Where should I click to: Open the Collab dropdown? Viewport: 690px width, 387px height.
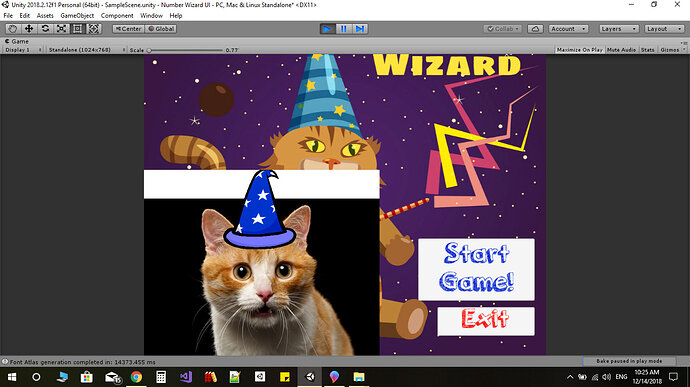tap(503, 29)
